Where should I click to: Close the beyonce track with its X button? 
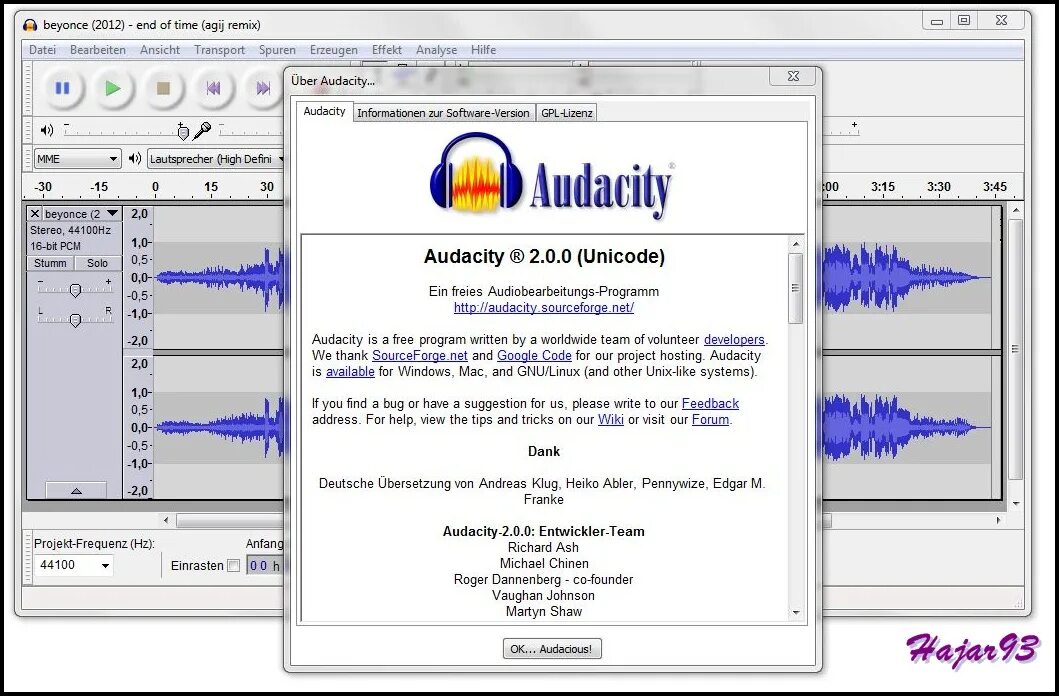(35, 213)
